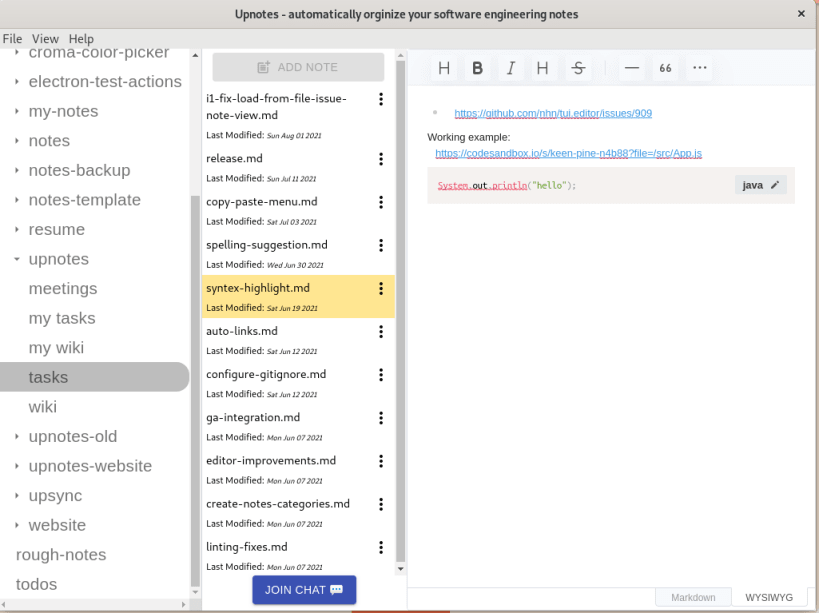Open the linting-fixes.md note
The width and height of the screenshot is (819, 613).
[x=247, y=547]
